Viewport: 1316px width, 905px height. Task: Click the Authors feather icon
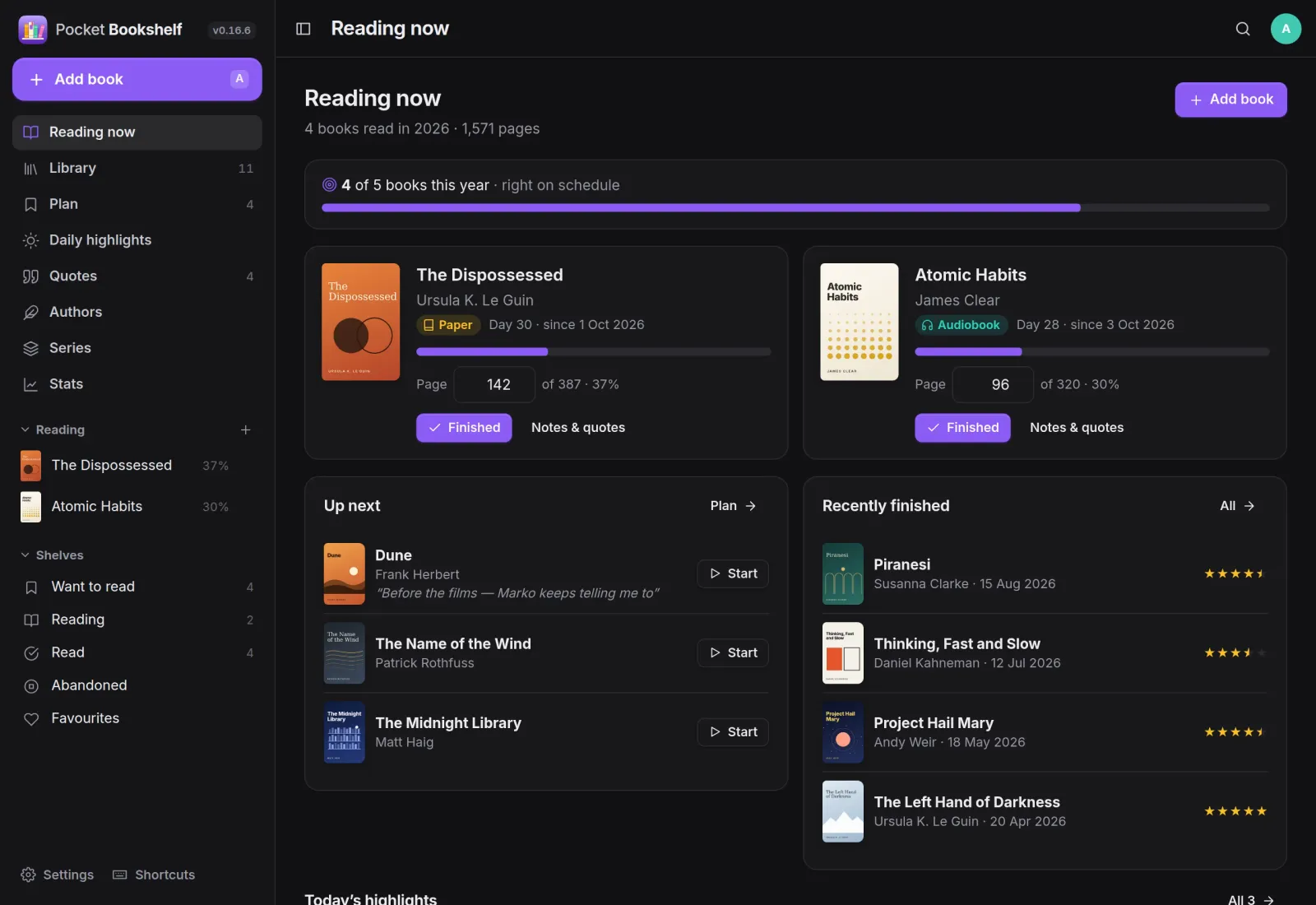(30, 313)
